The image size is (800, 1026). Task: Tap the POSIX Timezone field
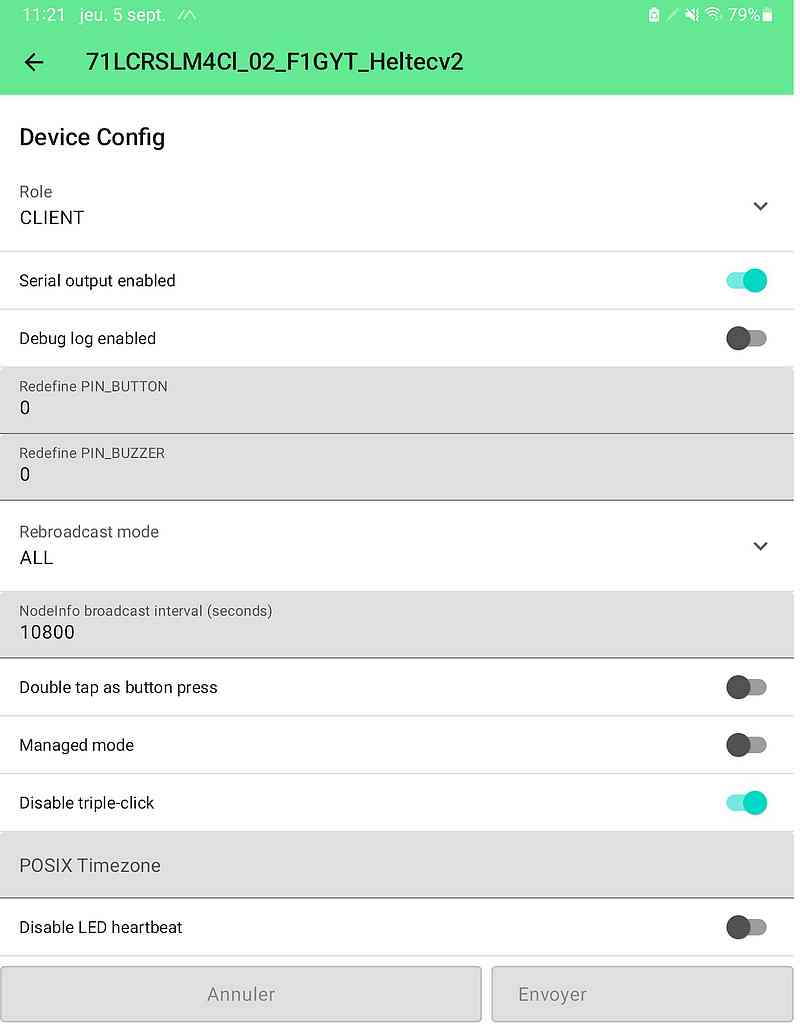pyautogui.click(x=396, y=865)
